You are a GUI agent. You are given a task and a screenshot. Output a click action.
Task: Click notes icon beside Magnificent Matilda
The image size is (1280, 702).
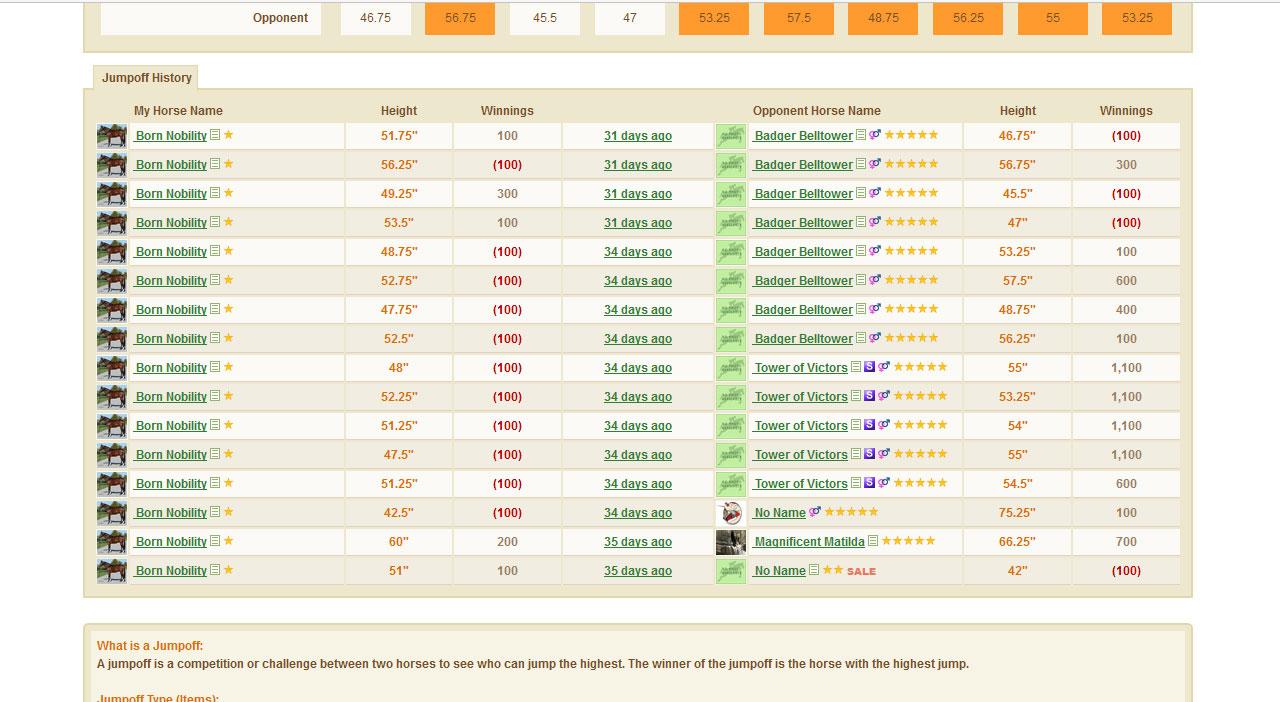pos(873,541)
